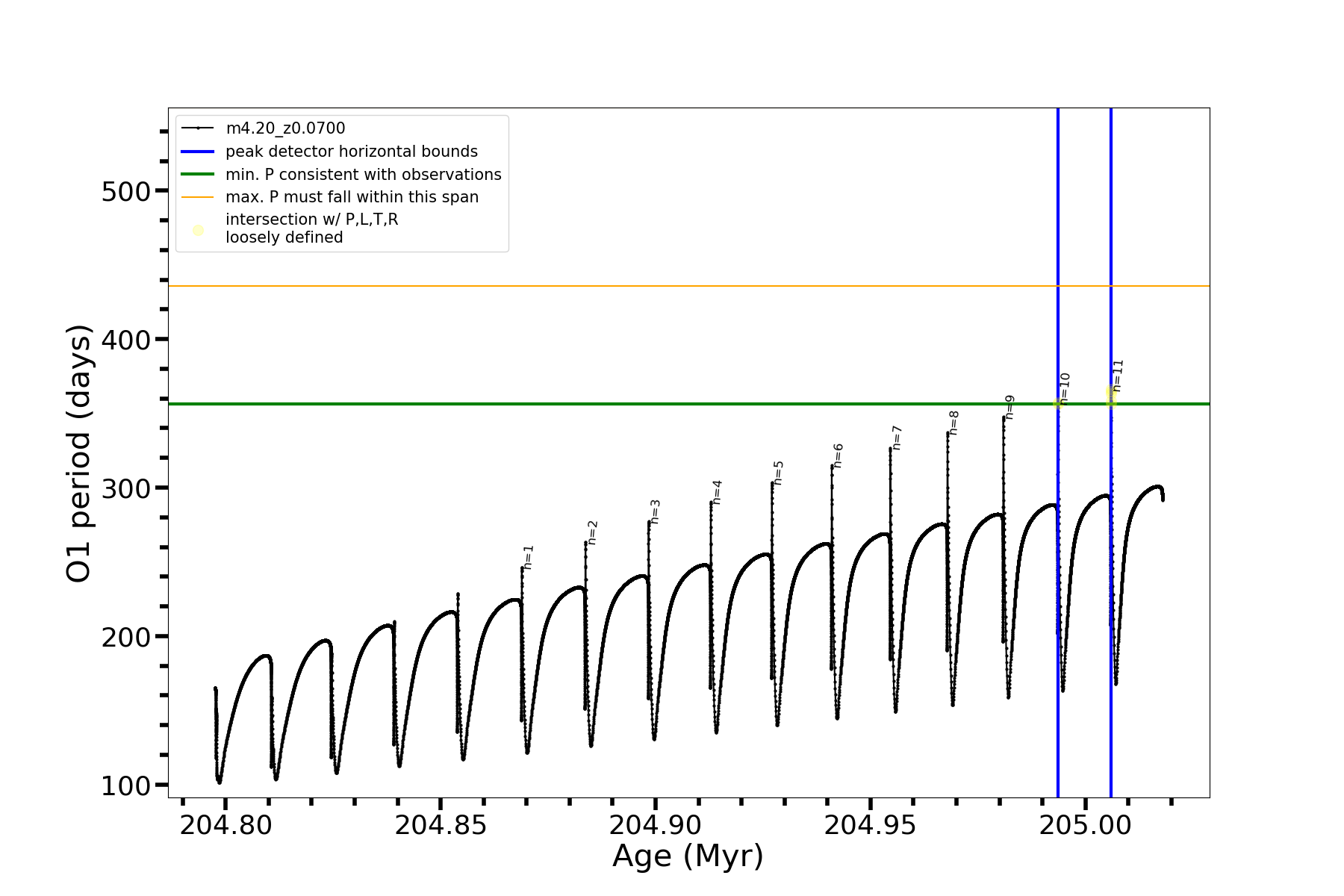Click the m4.20_z0.0700 legend entry
1344x896 pixels.
click(285, 128)
